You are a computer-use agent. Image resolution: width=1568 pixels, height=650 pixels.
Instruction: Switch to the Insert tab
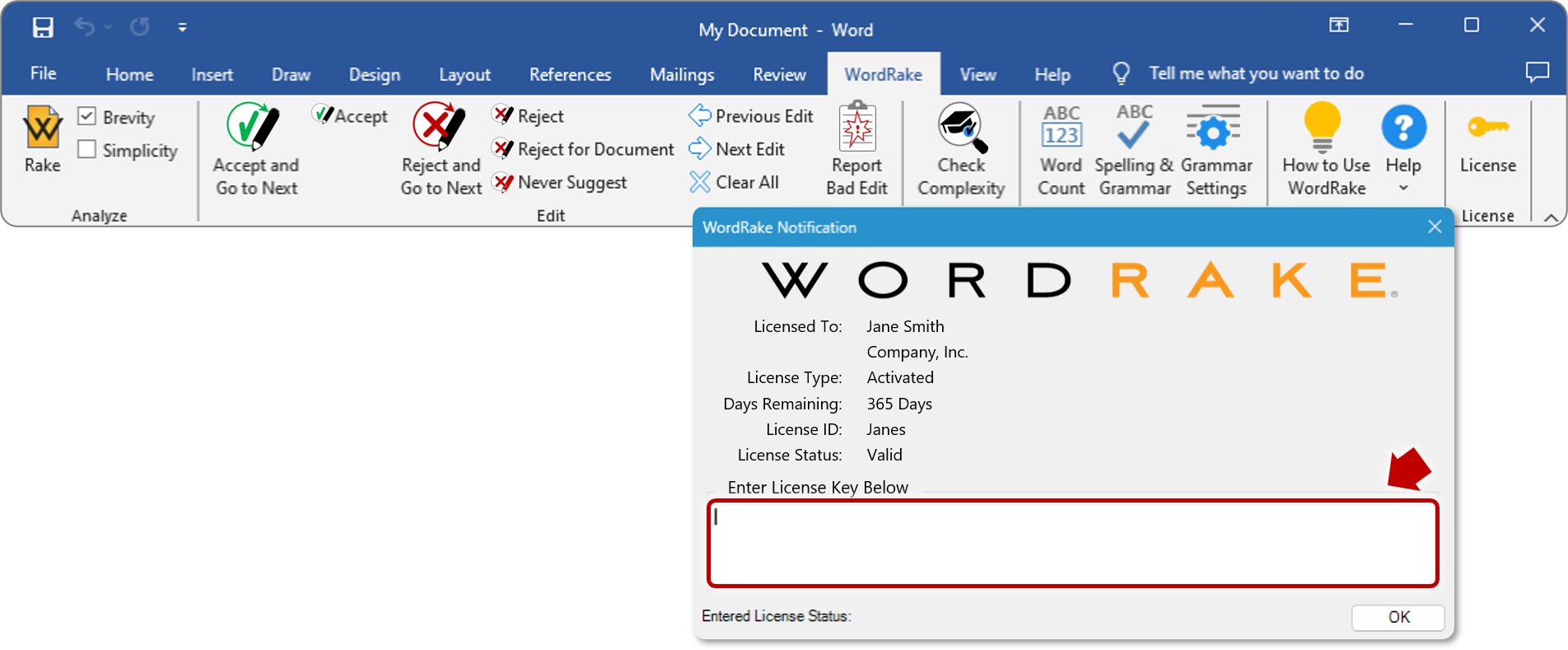click(212, 74)
